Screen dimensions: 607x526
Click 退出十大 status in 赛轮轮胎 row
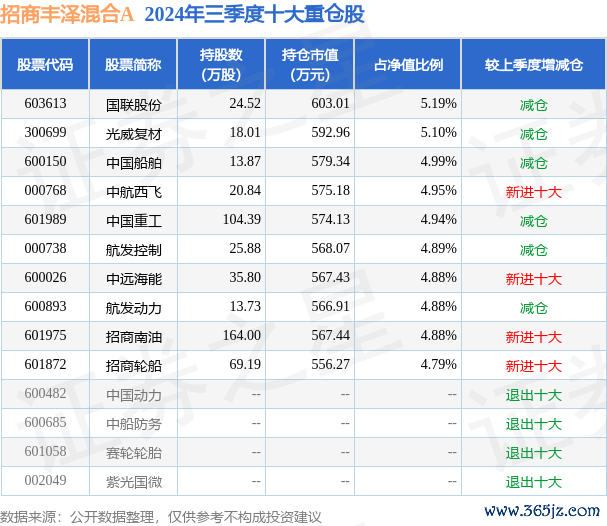pyautogui.click(x=533, y=453)
